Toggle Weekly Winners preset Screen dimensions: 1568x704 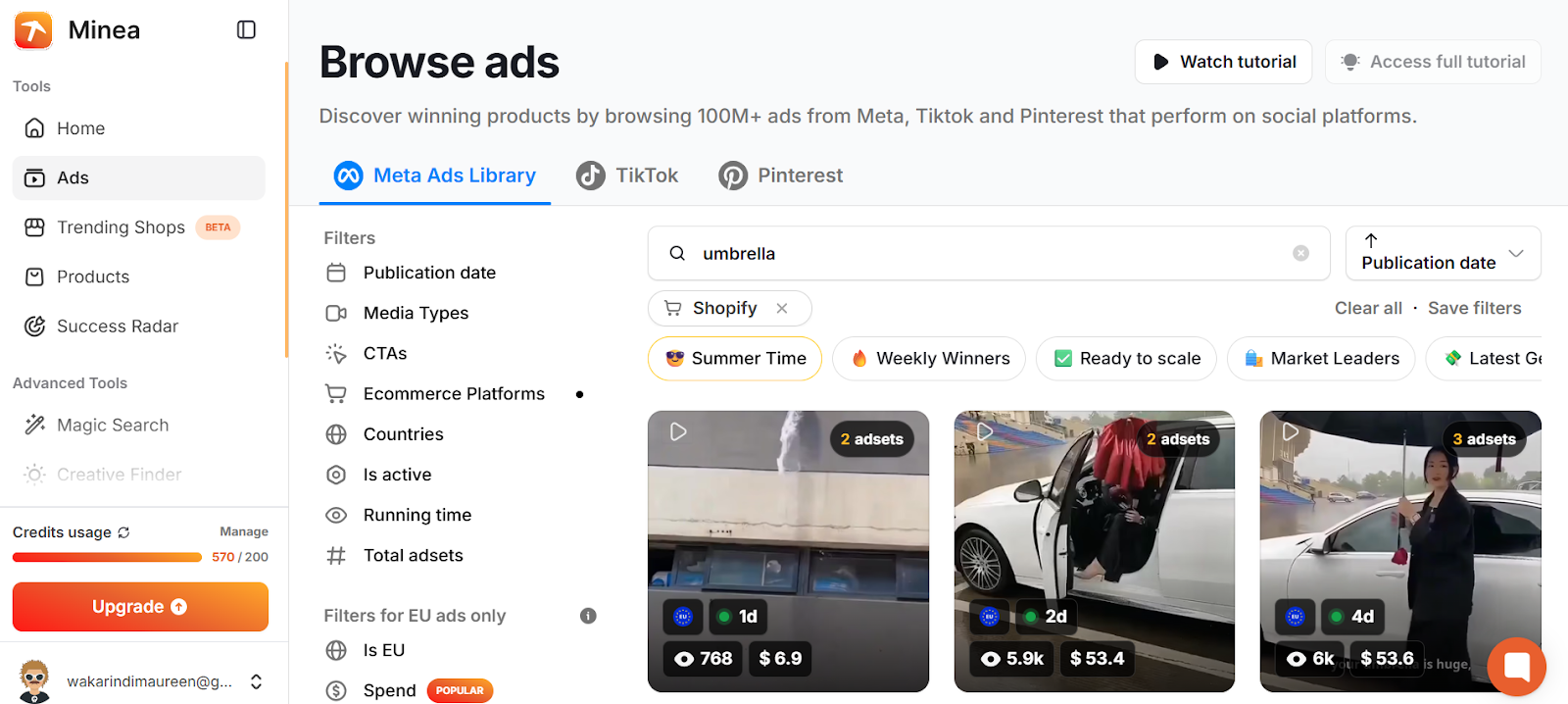click(929, 359)
